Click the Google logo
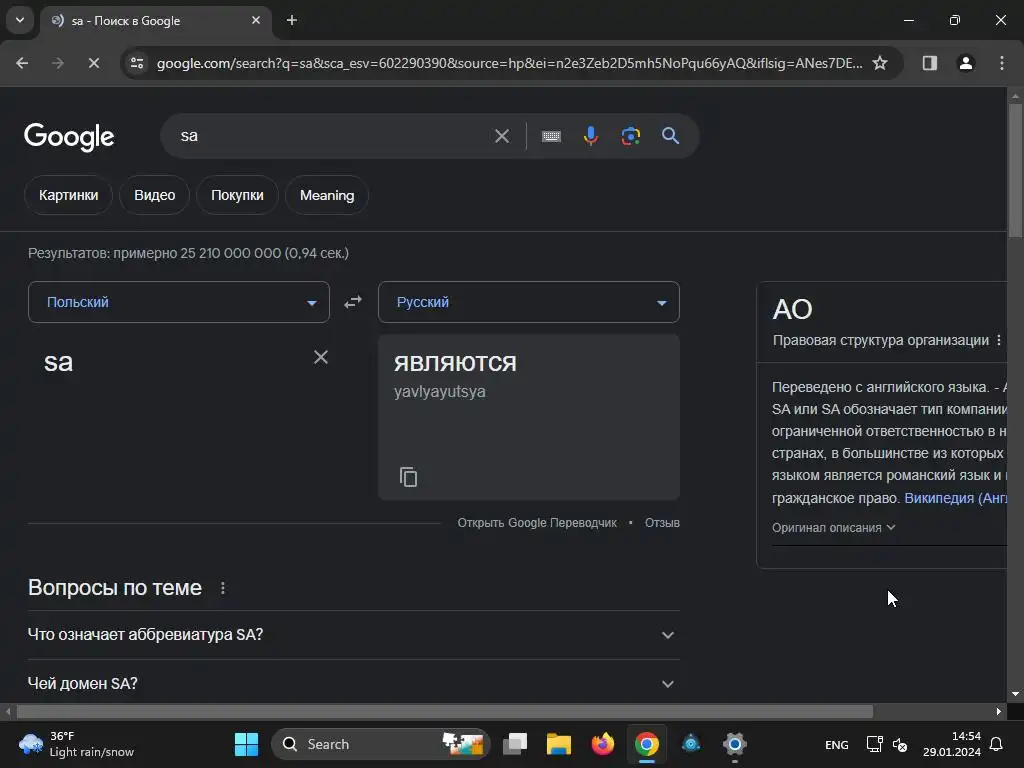Image resolution: width=1024 pixels, height=768 pixels. point(69,136)
